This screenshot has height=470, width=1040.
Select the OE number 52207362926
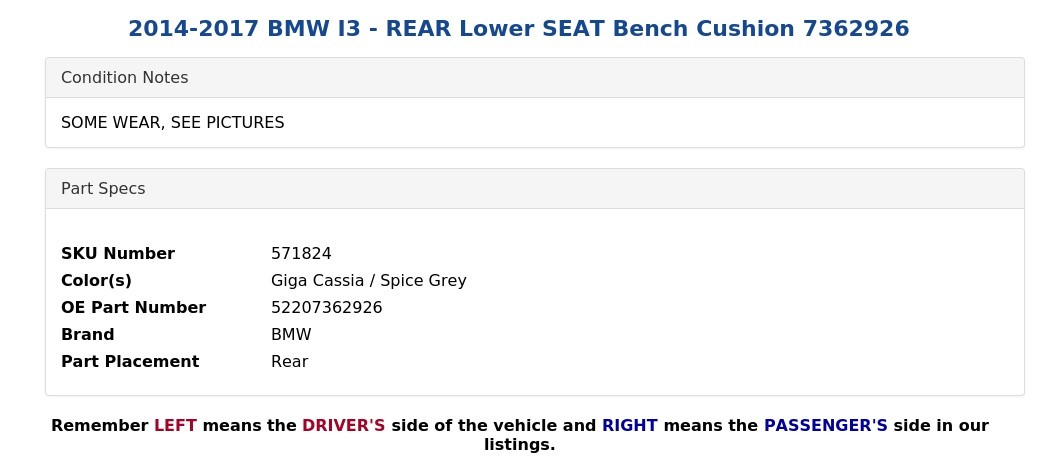pos(327,308)
